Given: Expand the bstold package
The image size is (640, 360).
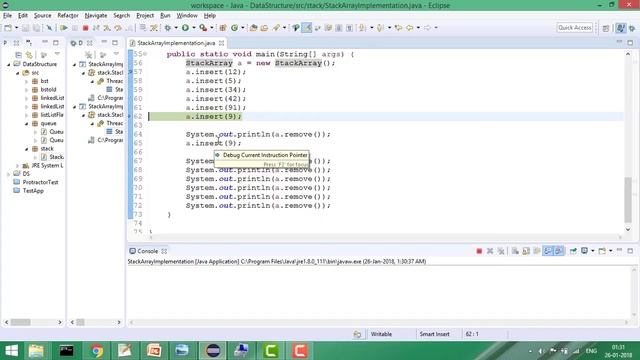Looking at the screenshot, I should 27,90.
